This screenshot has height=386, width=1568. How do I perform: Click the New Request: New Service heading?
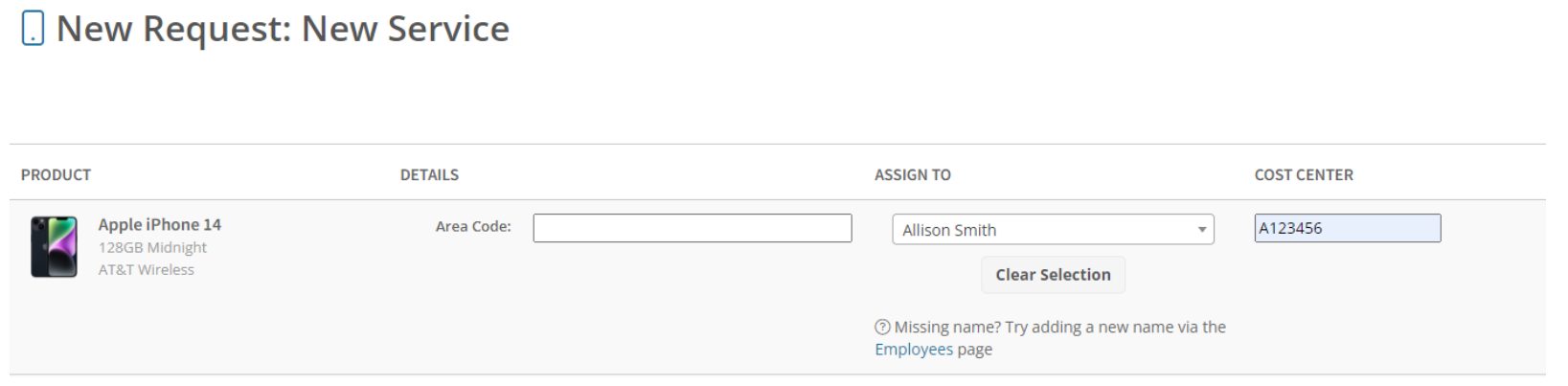[x=283, y=29]
